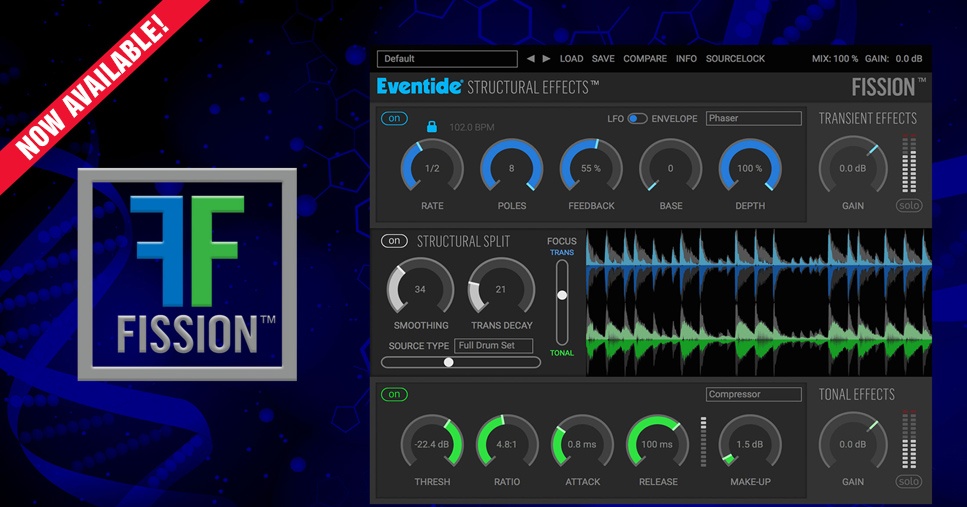The height and width of the screenshot is (507, 967).
Task: Click the Thresh knob in tonal compressor
Action: 432,444
